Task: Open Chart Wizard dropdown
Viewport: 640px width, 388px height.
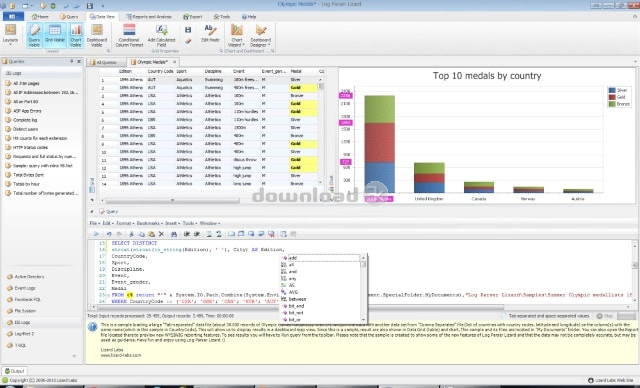Action: pos(237,35)
